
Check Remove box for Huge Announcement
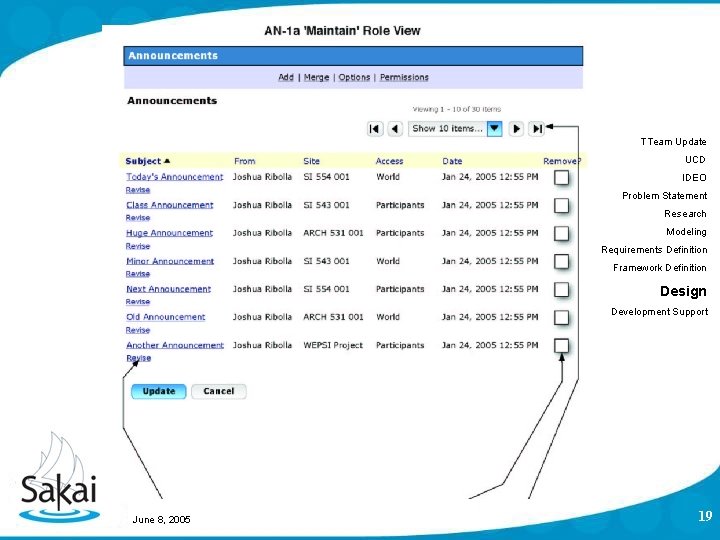[x=561, y=233]
